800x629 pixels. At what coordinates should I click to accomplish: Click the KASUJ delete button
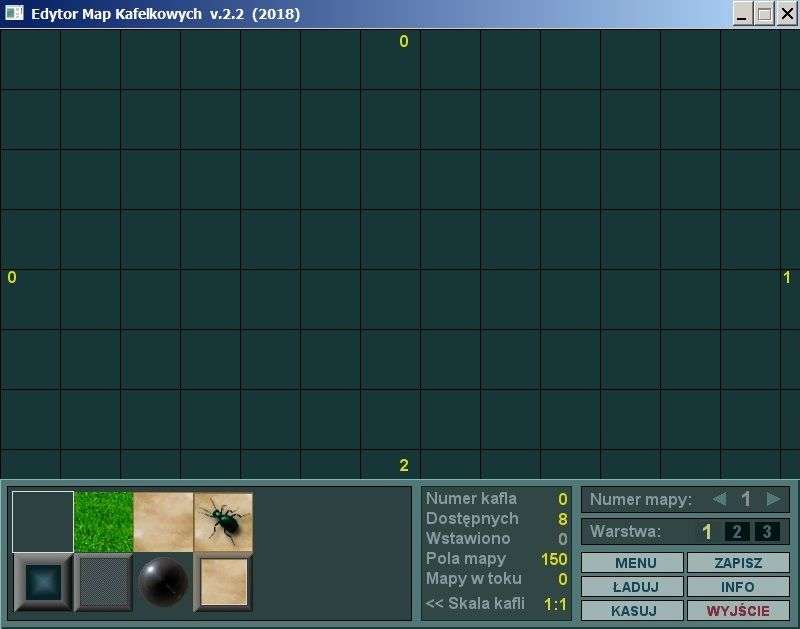pyautogui.click(x=633, y=611)
